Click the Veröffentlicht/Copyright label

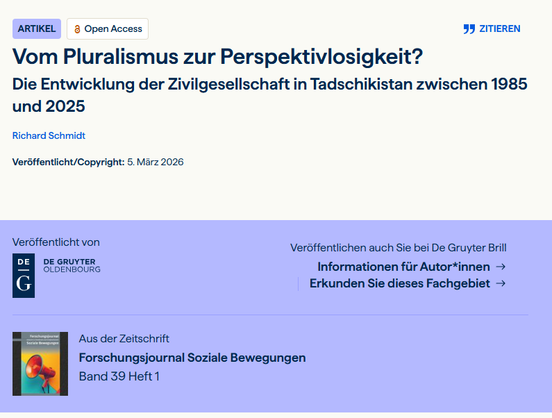pyautogui.click(x=68, y=162)
